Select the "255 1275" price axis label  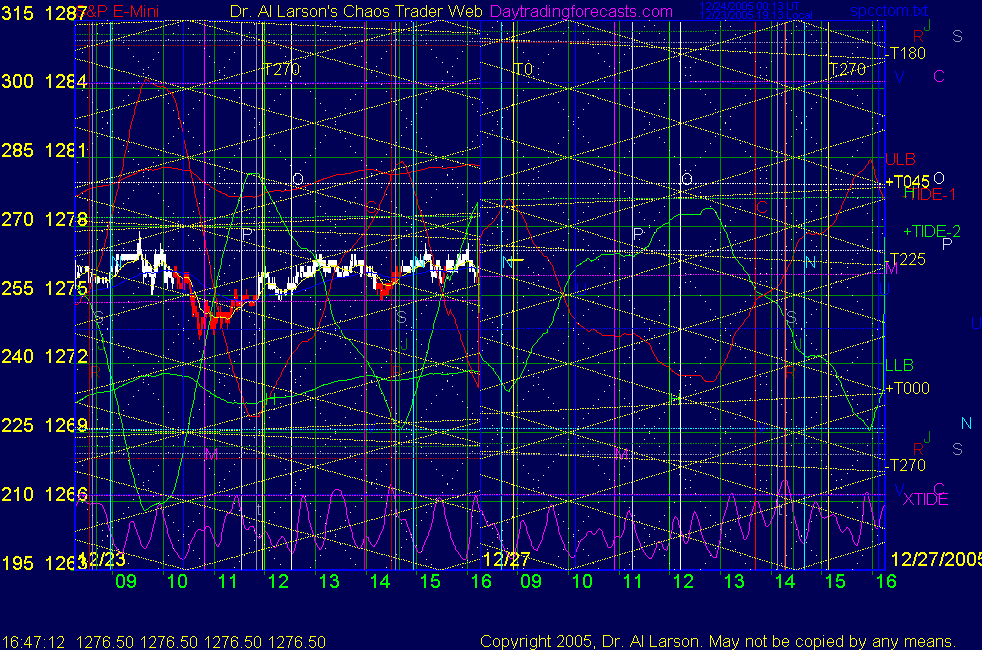[x=43, y=288]
